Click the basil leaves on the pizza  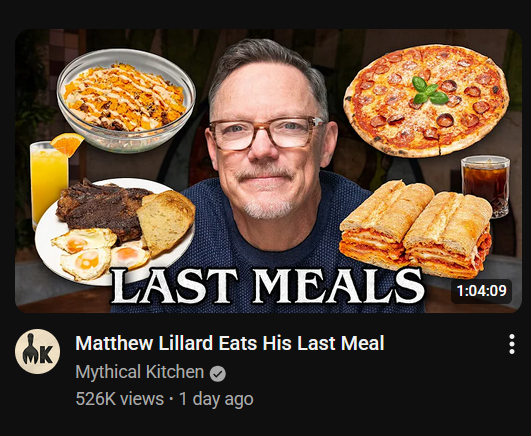pyautogui.click(x=428, y=90)
